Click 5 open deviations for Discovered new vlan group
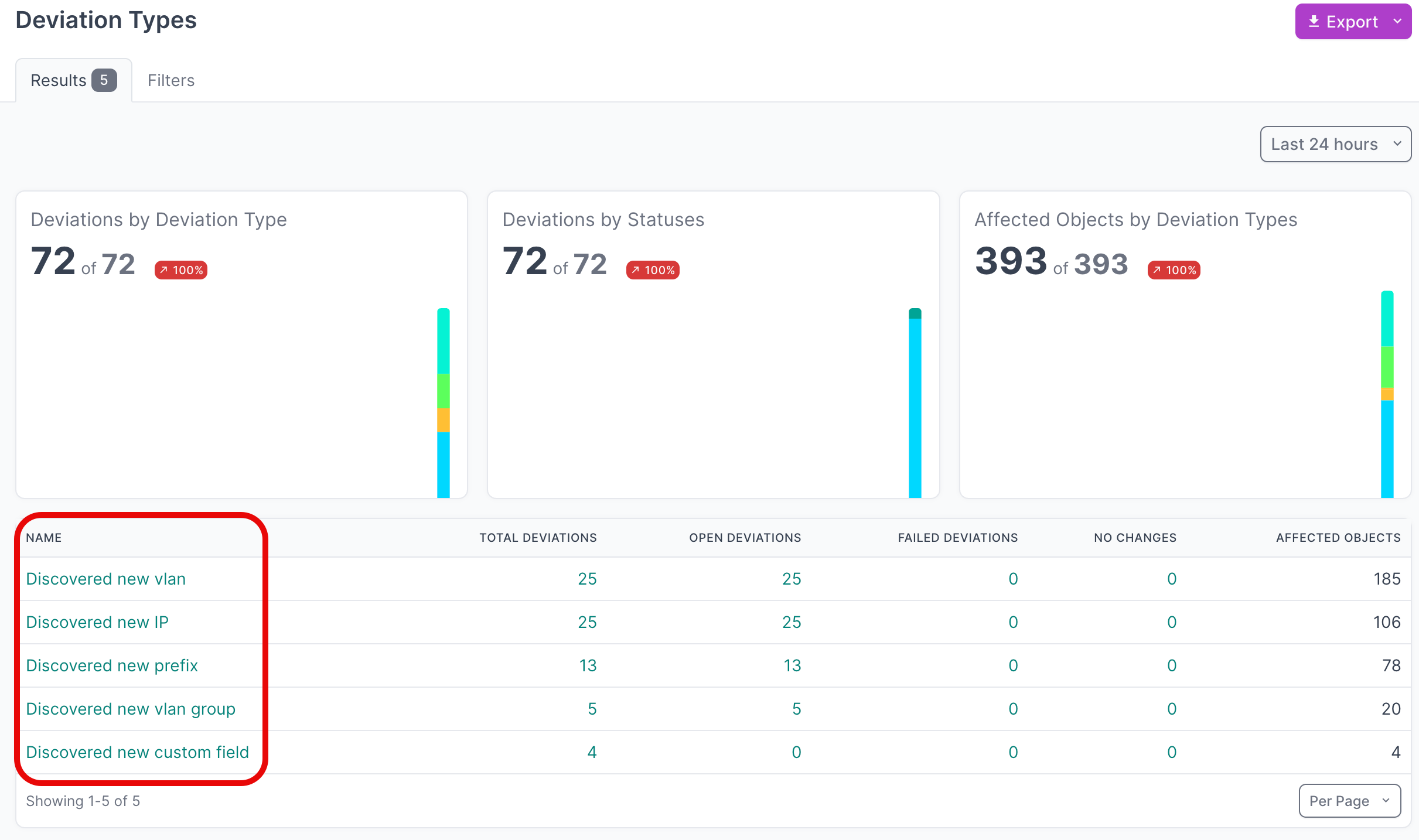 (x=796, y=709)
